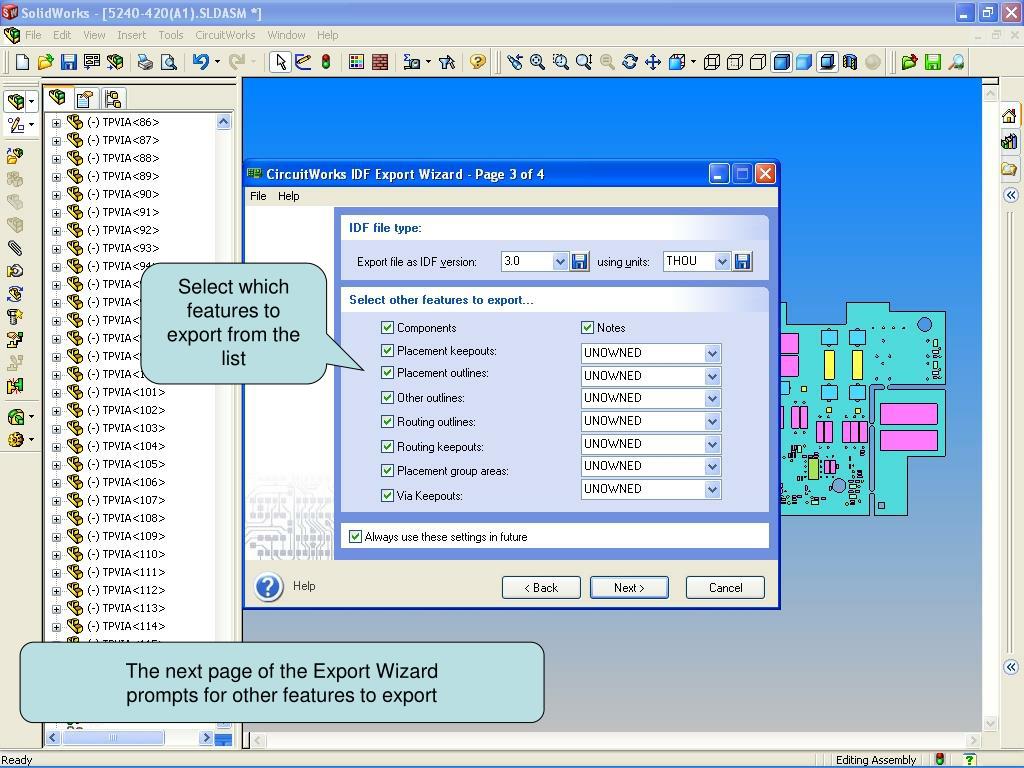The image size is (1024, 768).
Task: Save units default disk icon
Action: click(743, 262)
